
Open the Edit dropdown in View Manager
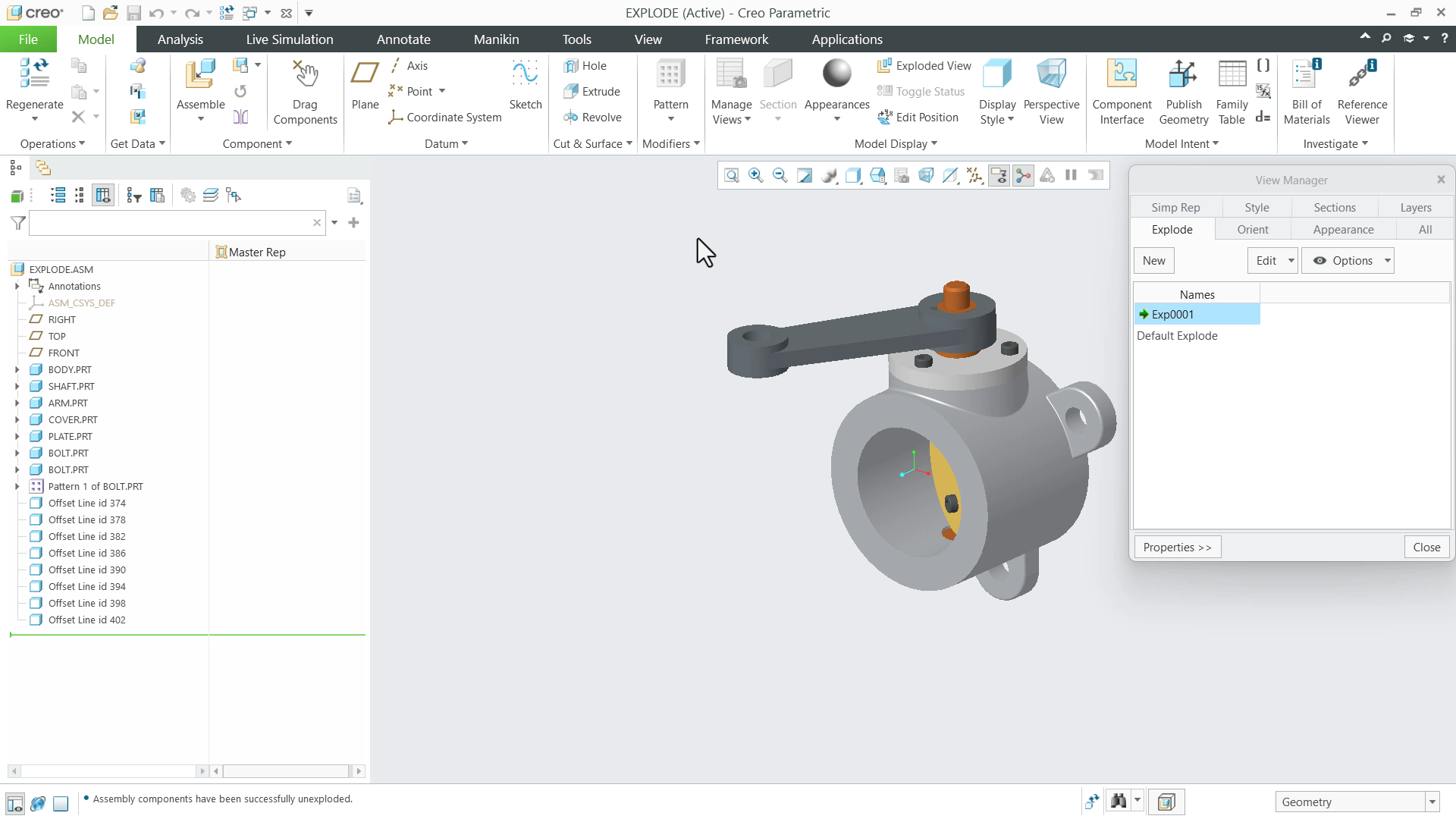pyautogui.click(x=1272, y=261)
